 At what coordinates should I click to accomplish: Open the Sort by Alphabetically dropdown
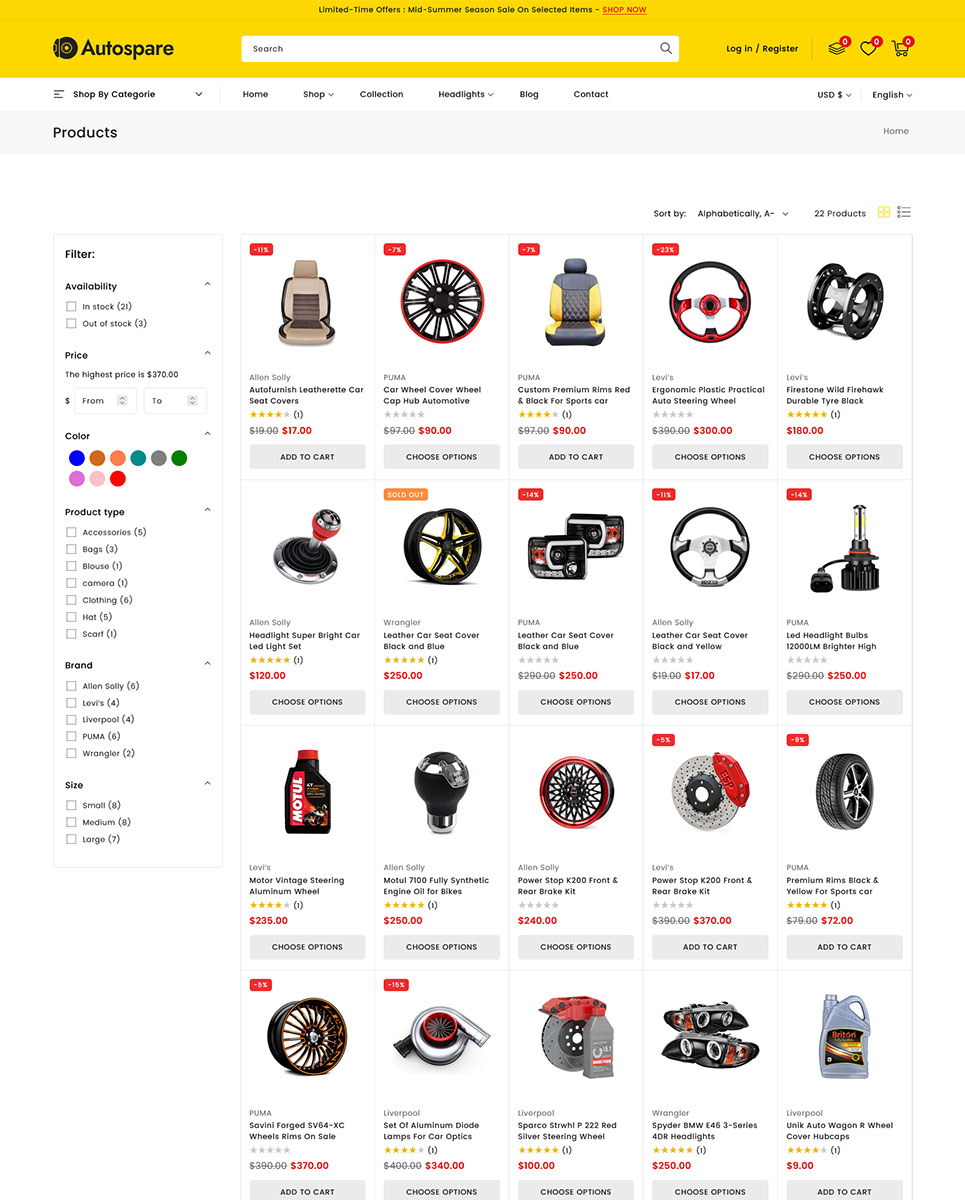[x=743, y=214]
